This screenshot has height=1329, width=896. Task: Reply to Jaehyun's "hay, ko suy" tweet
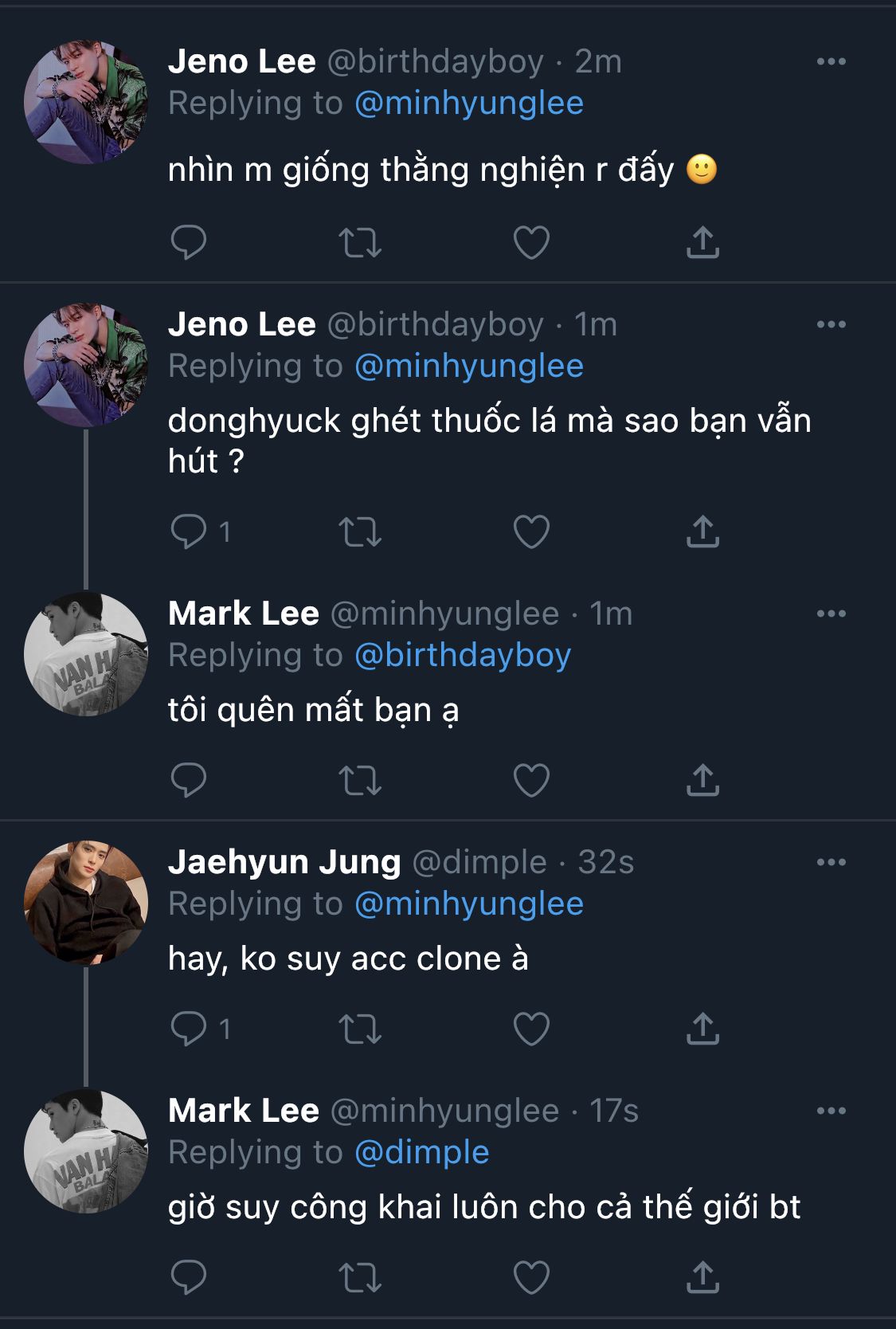(189, 1029)
